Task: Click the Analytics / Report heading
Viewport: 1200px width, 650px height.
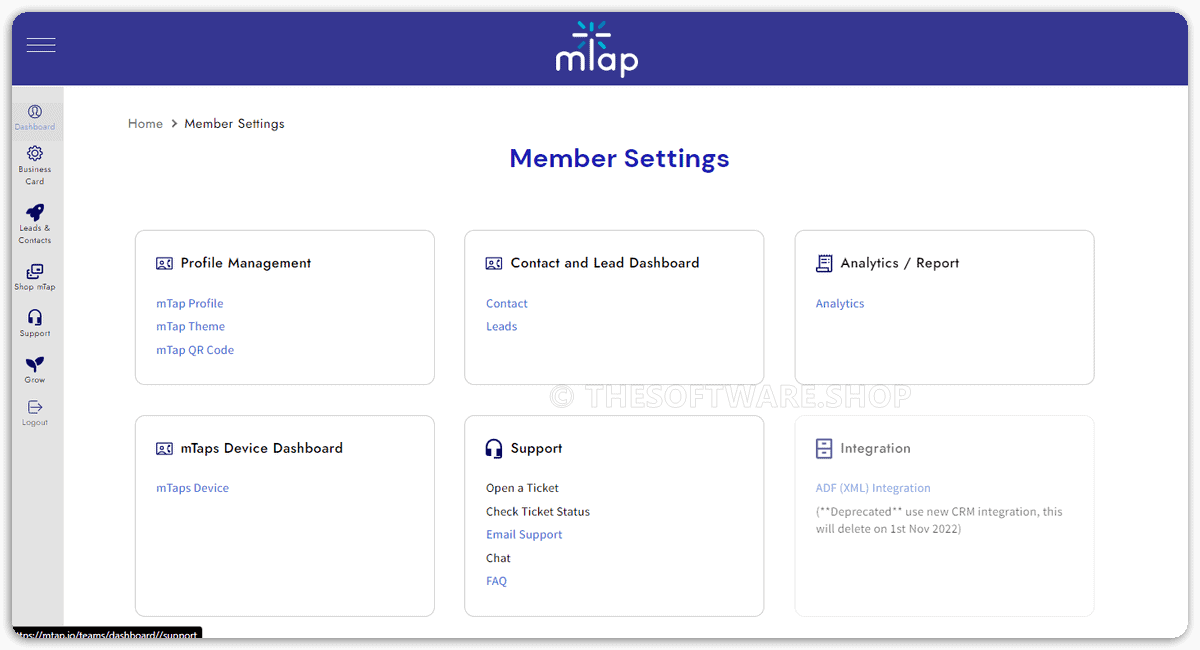Action: tap(900, 264)
